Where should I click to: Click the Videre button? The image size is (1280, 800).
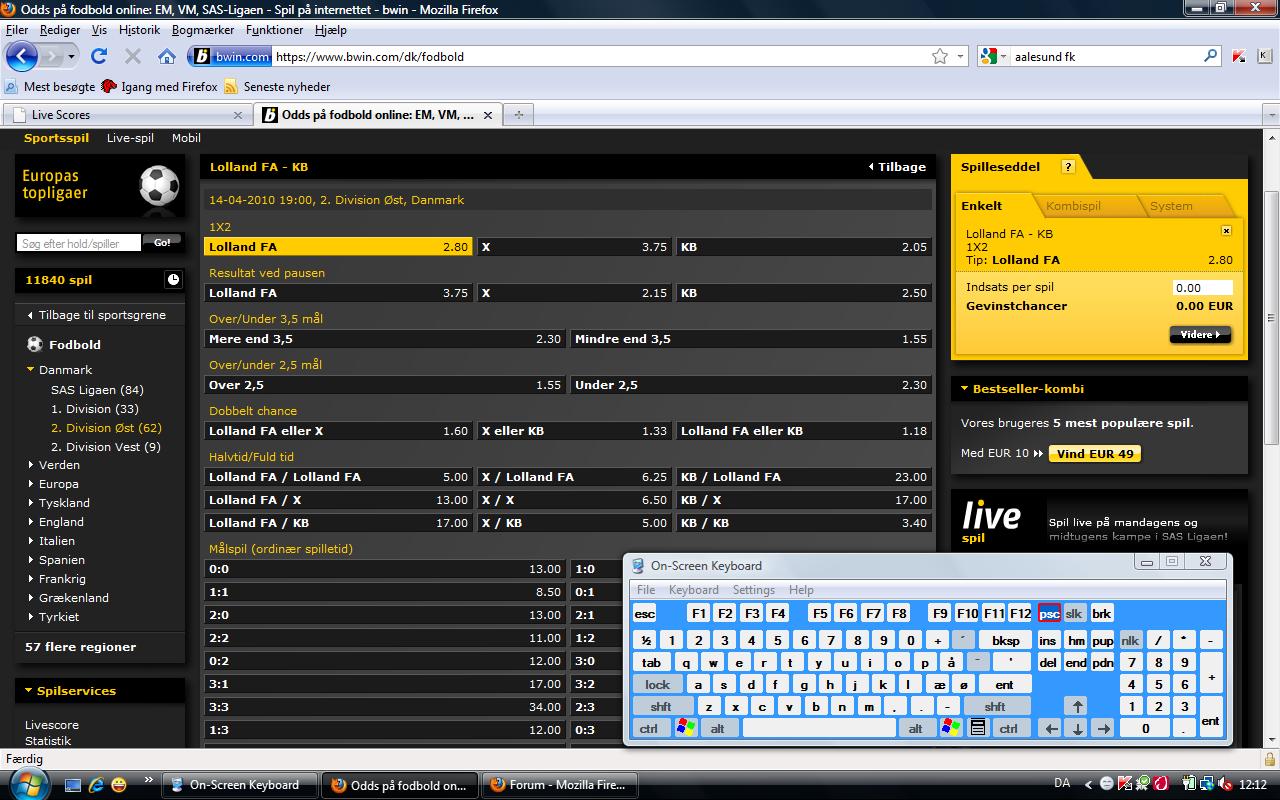coord(1200,335)
